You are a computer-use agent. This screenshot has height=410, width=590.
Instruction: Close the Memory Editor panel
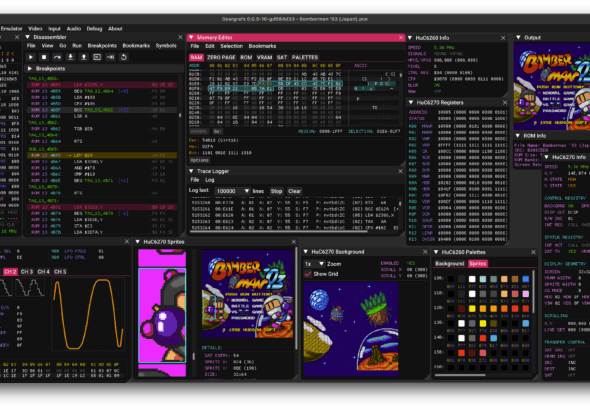(401, 38)
